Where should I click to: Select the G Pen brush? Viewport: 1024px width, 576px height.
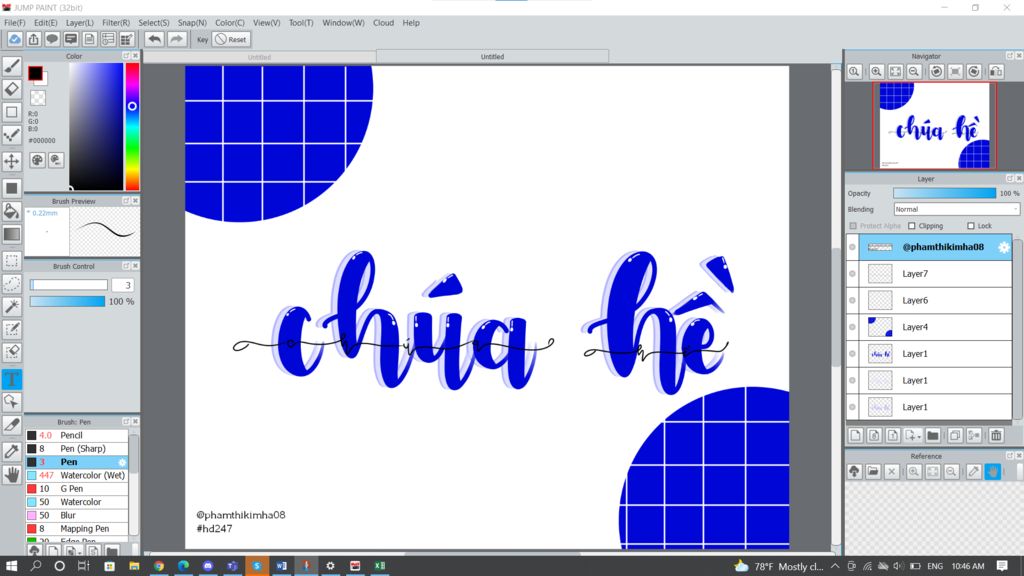(x=77, y=488)
